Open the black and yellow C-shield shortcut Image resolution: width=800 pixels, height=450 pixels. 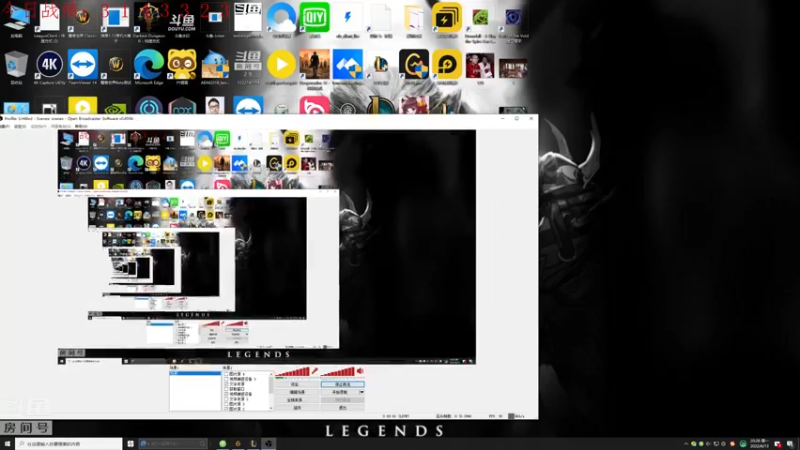pyautogui.click(x=414, y=65)
